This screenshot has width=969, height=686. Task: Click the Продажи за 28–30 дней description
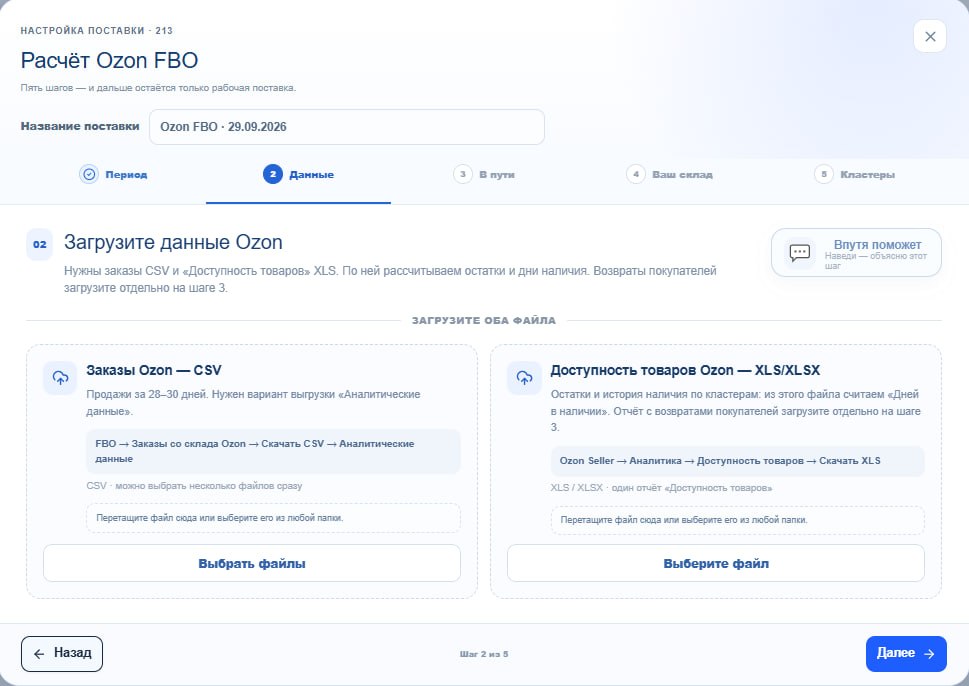(253, 402)
